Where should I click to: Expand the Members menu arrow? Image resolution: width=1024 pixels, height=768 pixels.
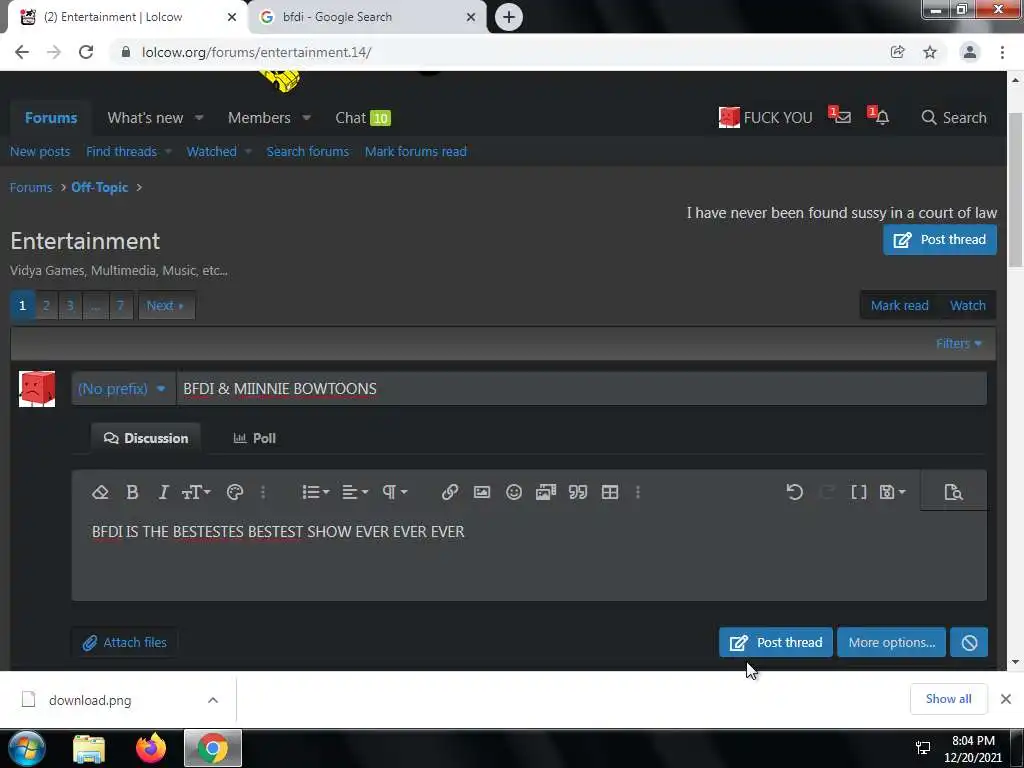306,118
